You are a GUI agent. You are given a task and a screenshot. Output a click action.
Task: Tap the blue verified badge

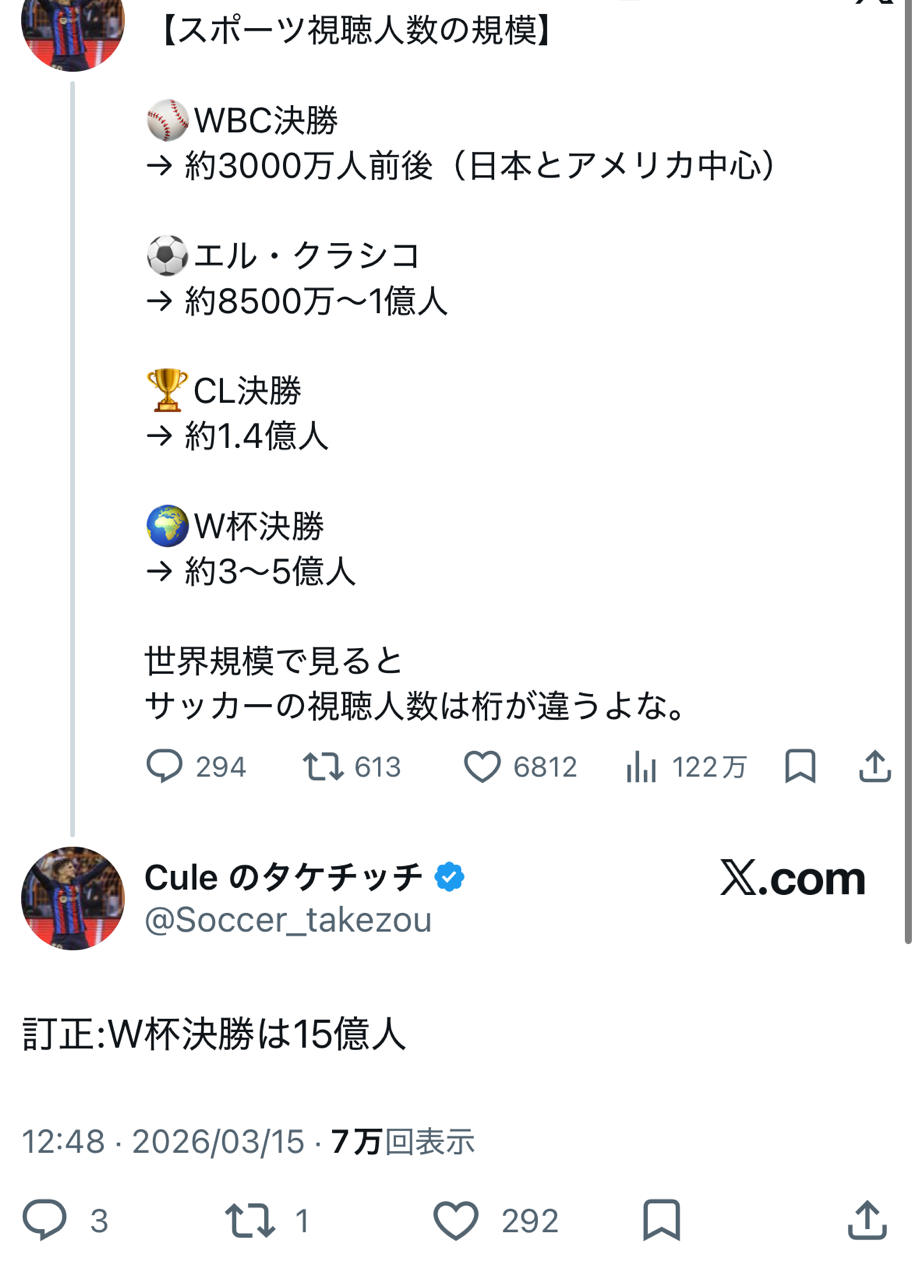pyautogui.click(x=450, y=878)
